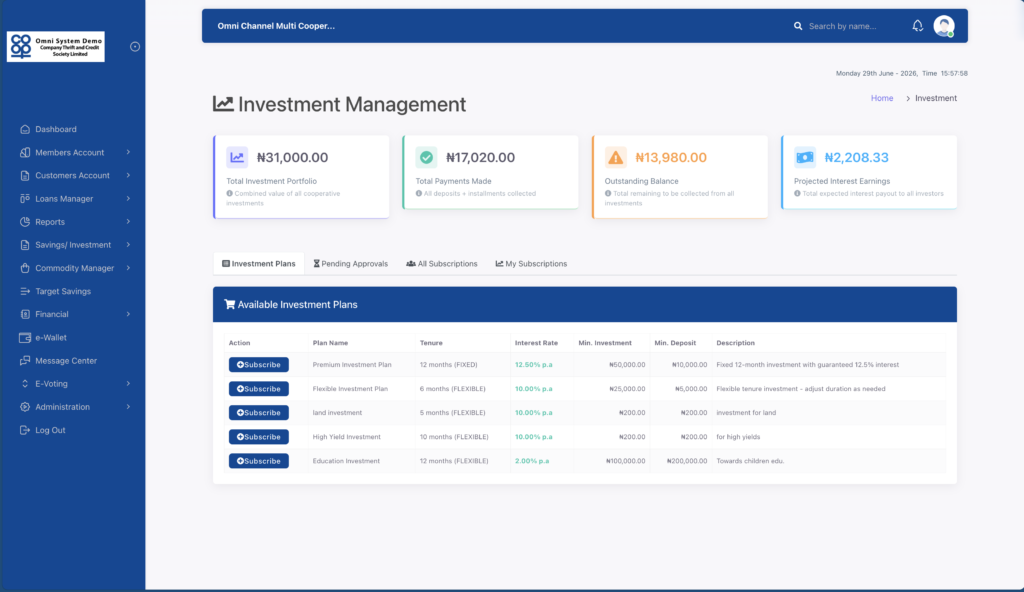Expand the Reports submenu chevron
The width and height of the screenshot is (1024, 592).
click(128, 222)
